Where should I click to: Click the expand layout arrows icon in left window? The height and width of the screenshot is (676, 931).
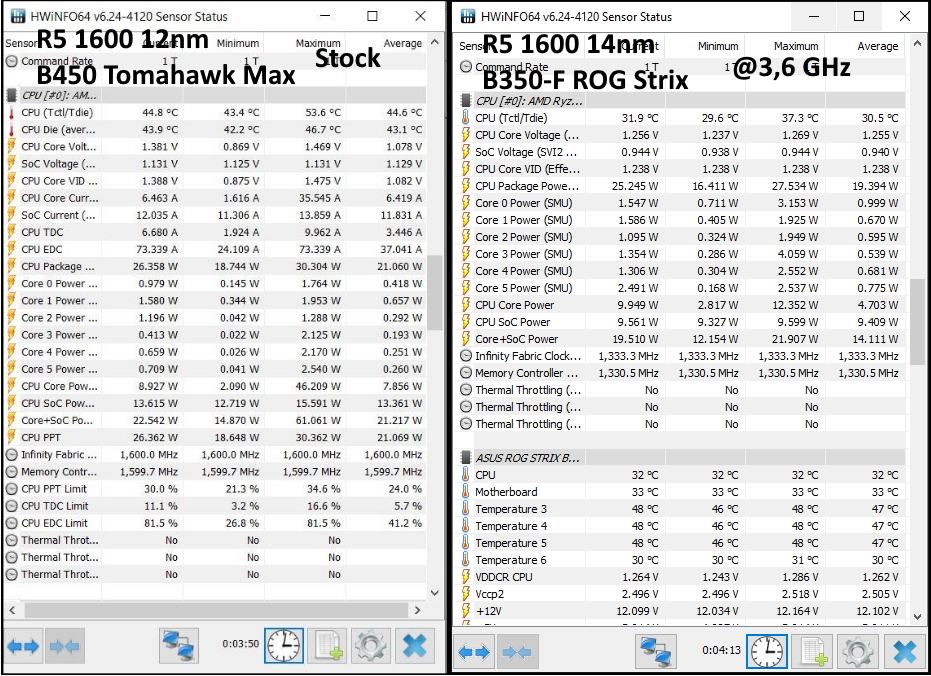click(x=23, y=646)
